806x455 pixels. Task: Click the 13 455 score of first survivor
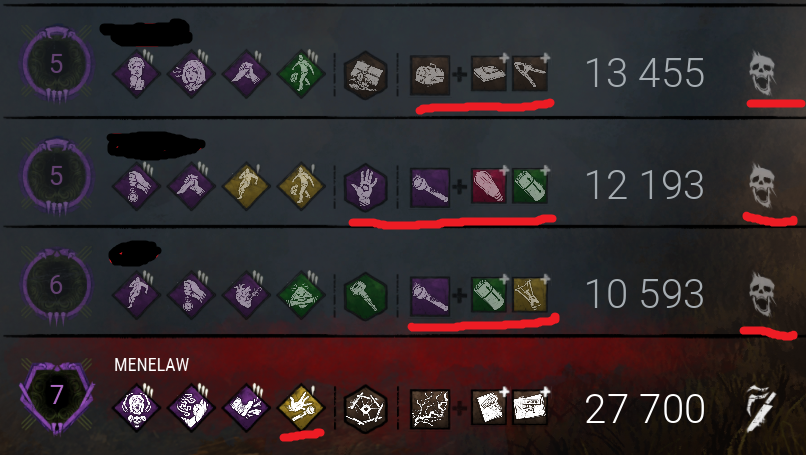pyautogui.click(x=645, y=73)
